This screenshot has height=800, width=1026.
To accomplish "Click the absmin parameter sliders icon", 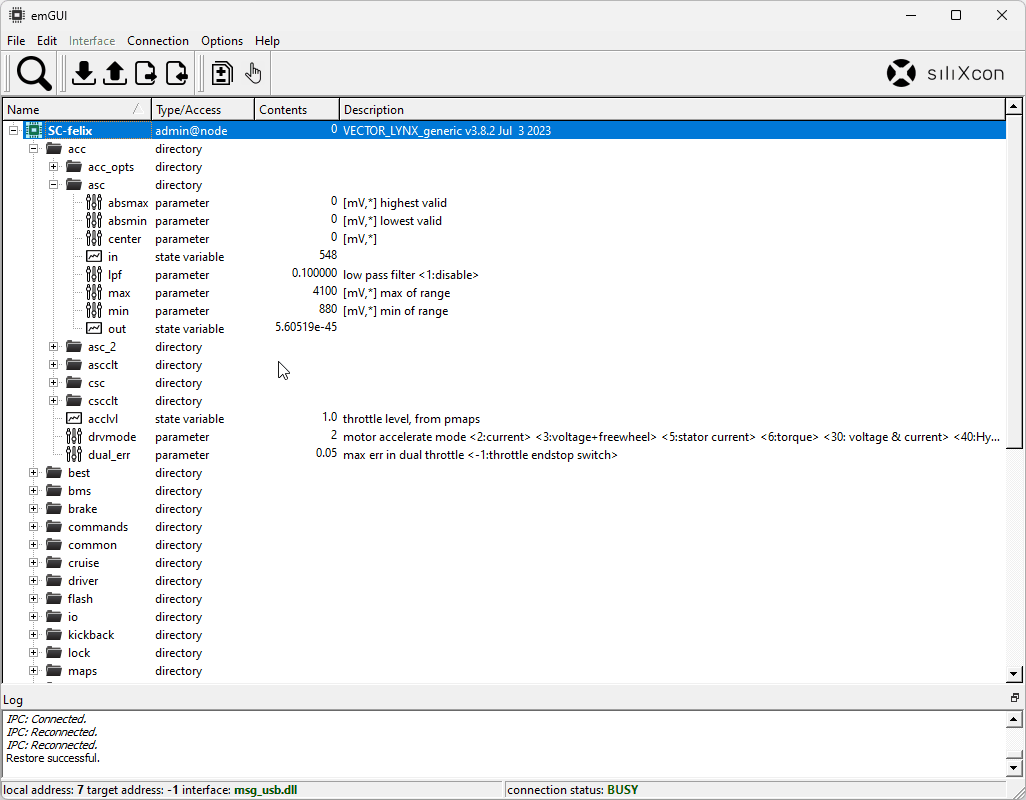I will [94, 220].
